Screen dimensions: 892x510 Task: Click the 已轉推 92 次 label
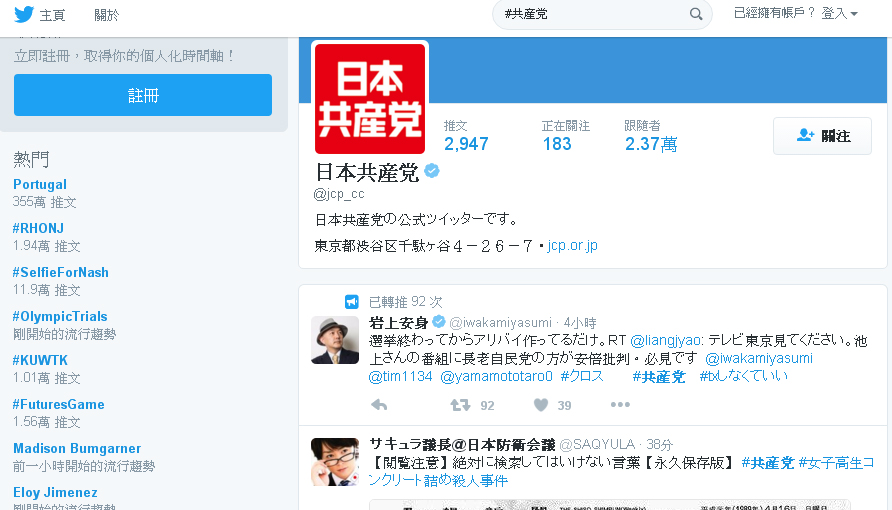click(x=405, y=302)
